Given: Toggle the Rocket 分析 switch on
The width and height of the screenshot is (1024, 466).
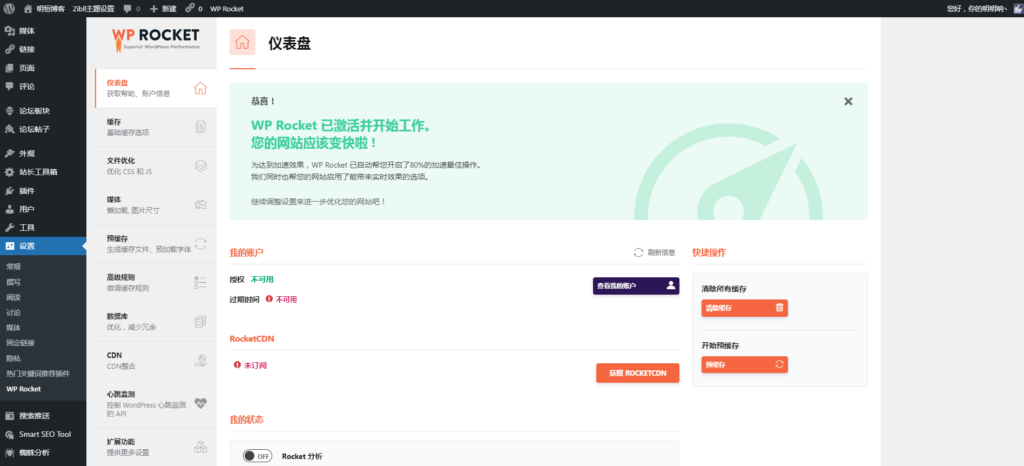Looking at the screenshot, I should (x=257, y=456).
